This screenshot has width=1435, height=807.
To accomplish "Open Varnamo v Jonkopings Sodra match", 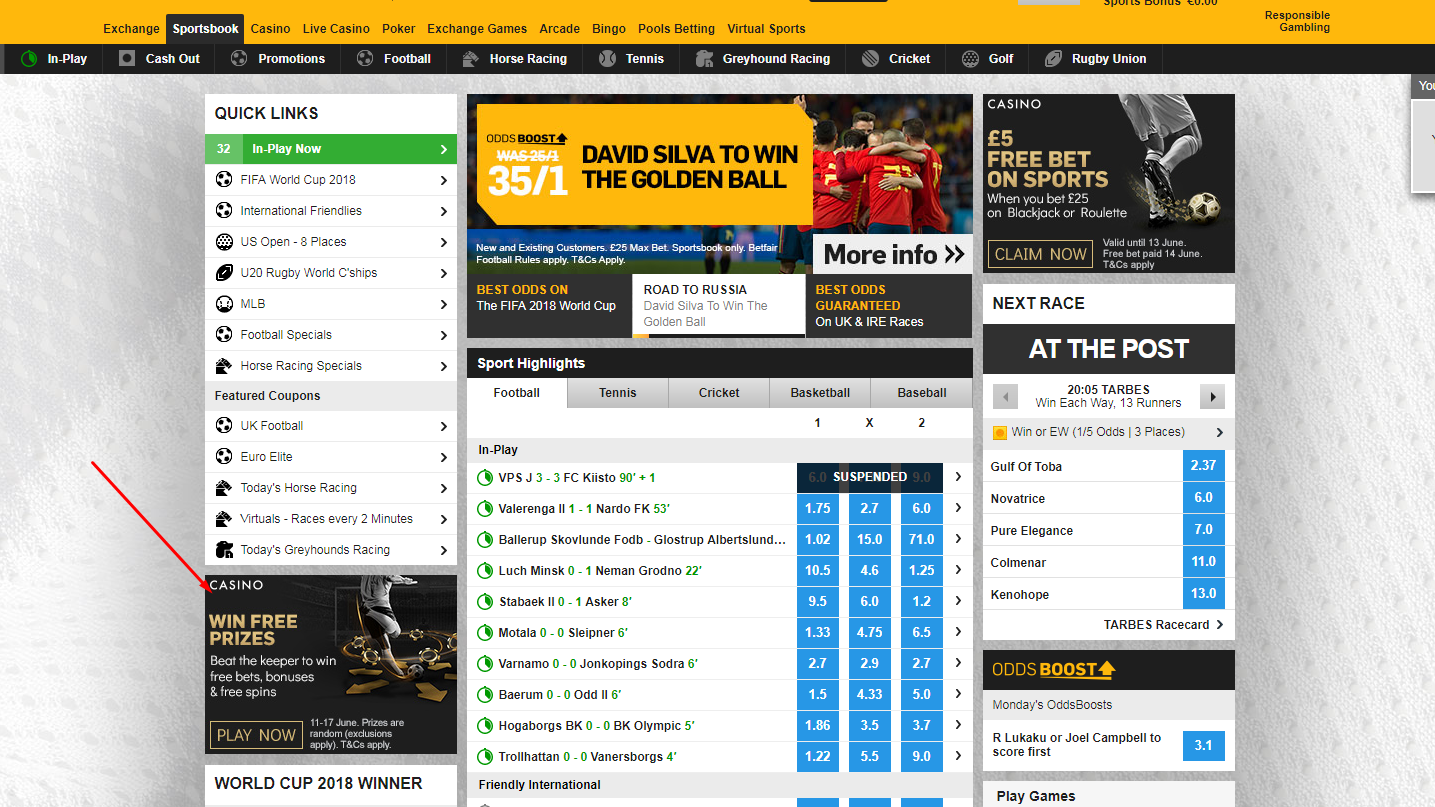I will tap(598, 664).
